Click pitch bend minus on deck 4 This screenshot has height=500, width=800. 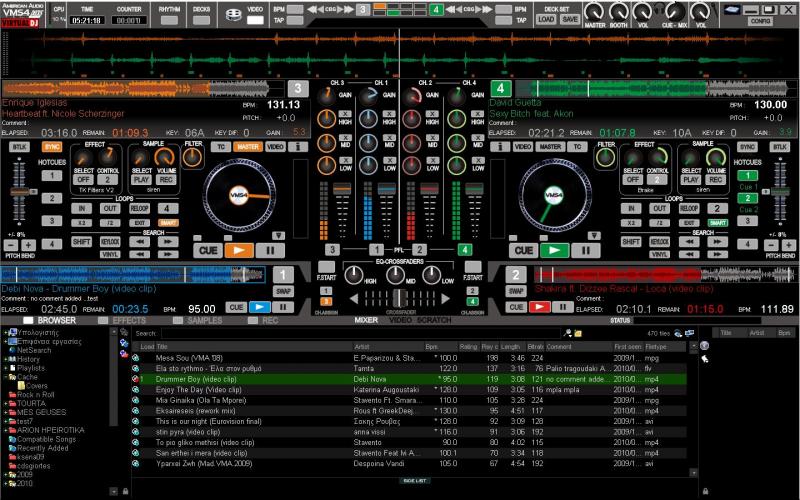[771, 245]
